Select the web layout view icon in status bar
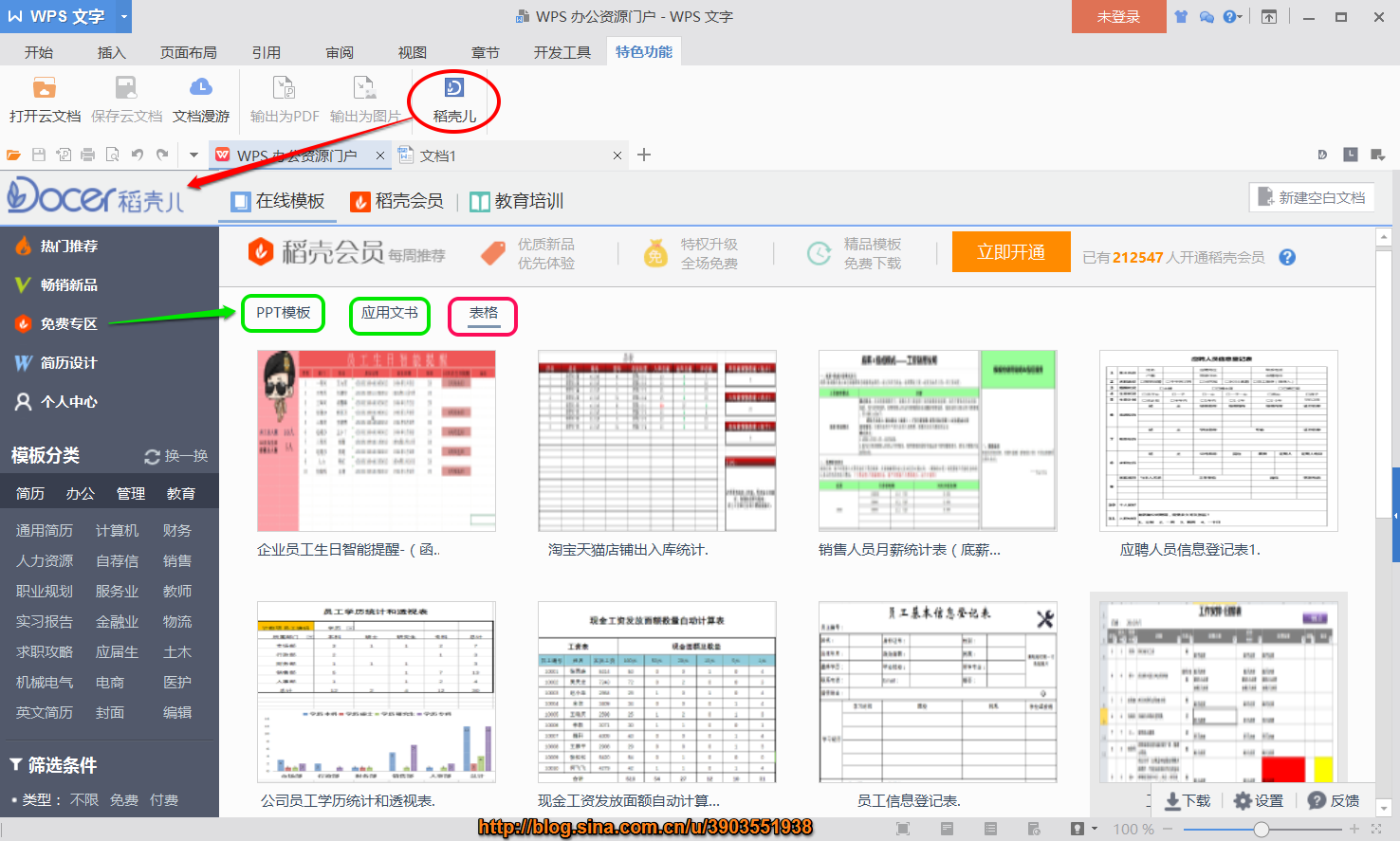1400x841 pixels. coord(1034,829)
